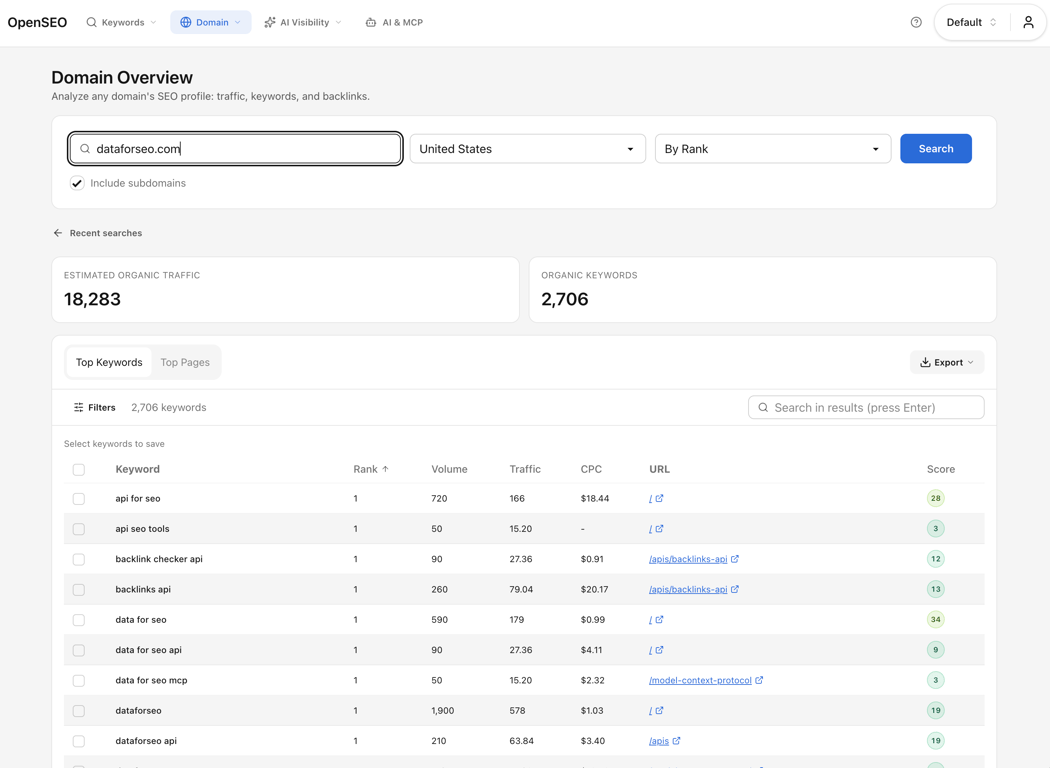Open external link icon for data for seo
The image size is (1050, 768).
click(x=659, y=619)
